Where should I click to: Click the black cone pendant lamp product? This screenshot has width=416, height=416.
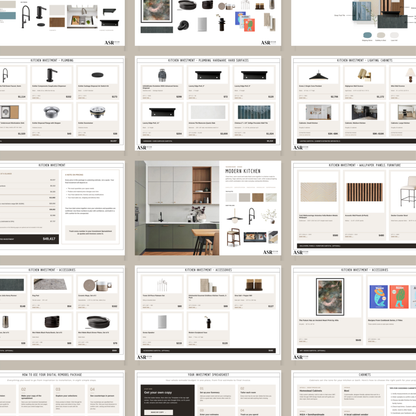tap(318, 75)
